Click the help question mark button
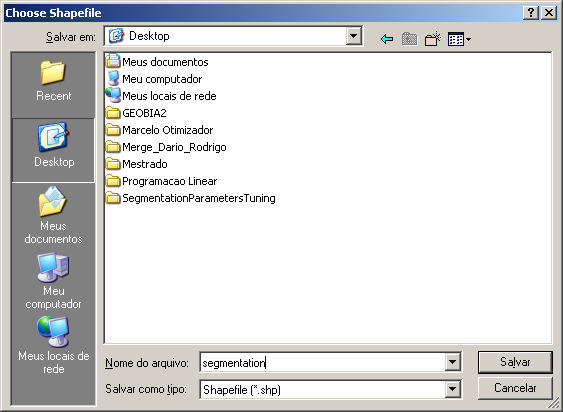The image size is (563, 412). click(x=531, y=13)
